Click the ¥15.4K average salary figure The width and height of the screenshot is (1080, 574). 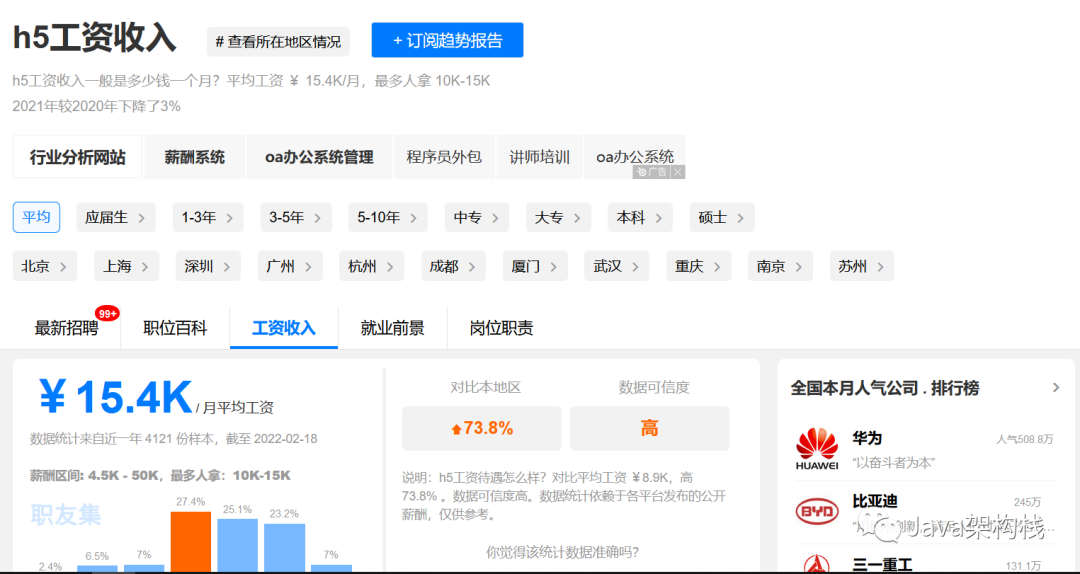point(116,398)
